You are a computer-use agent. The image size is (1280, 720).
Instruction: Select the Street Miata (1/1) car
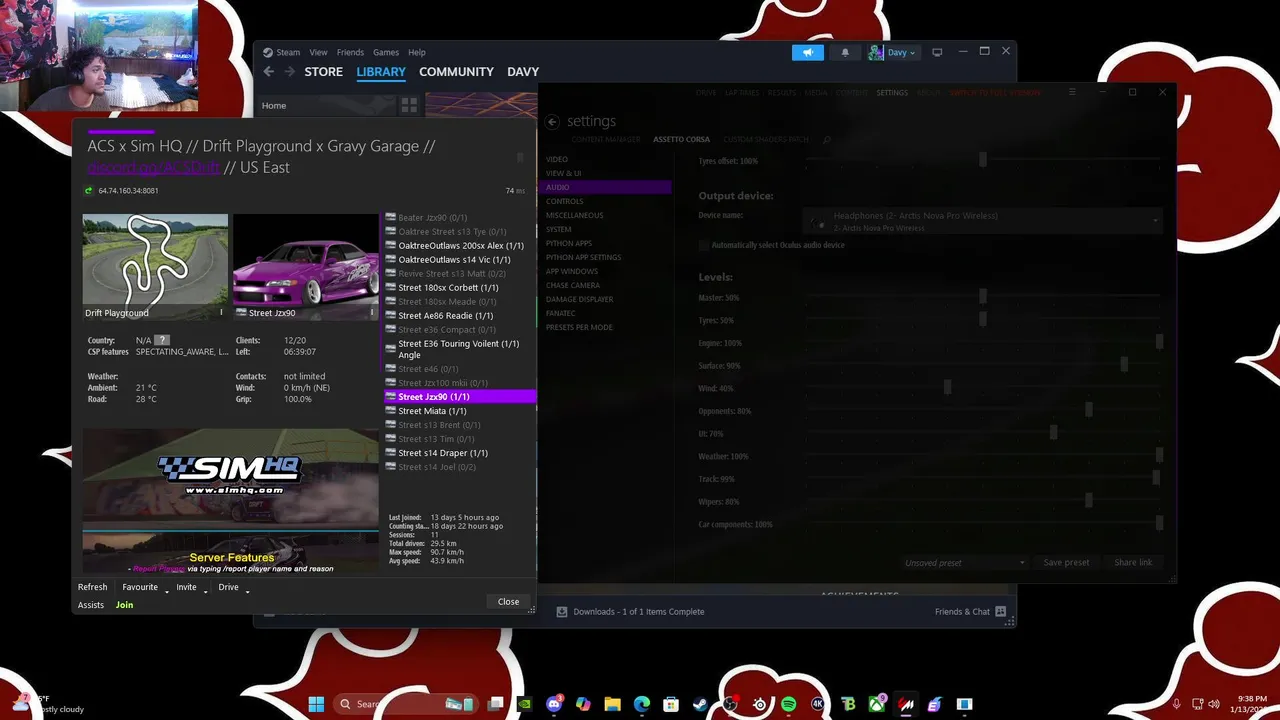click(460, 411)
